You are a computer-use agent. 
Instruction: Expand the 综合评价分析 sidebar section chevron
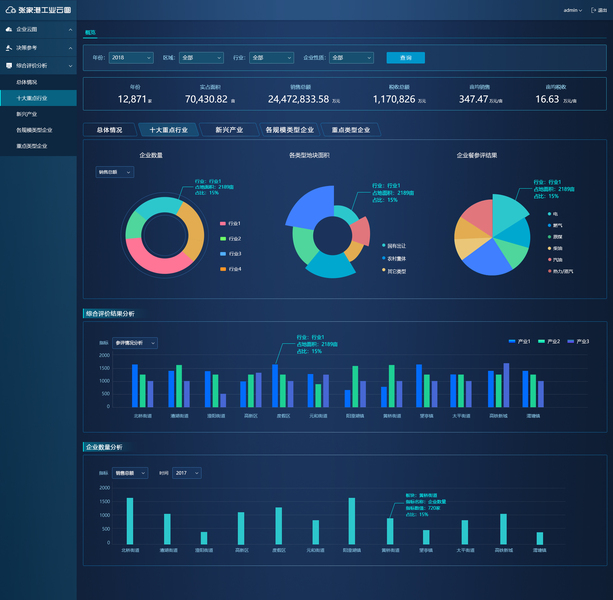click(x=70, y=66)
